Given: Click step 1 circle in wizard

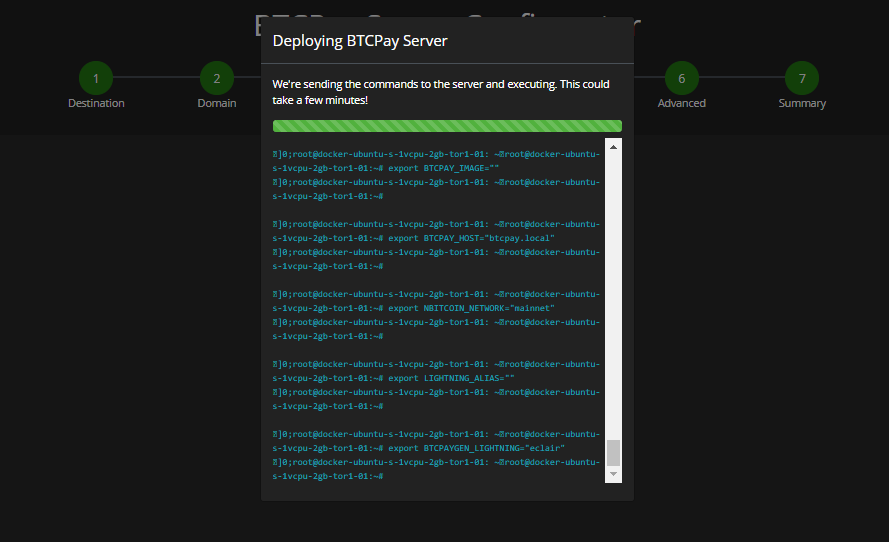Looking at the screenshot, I should coord(96,78).
